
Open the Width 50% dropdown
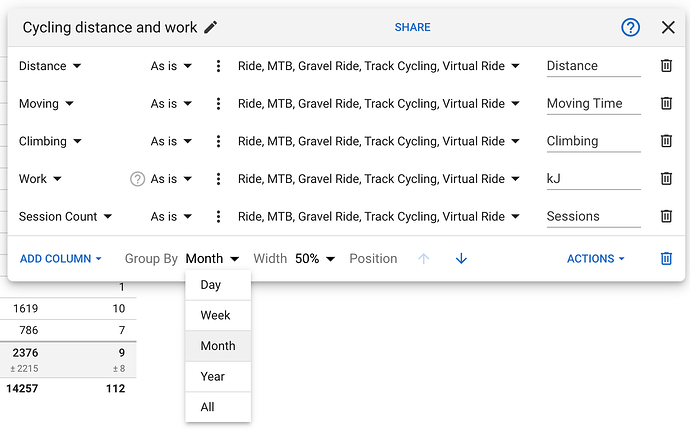click(x=315, y=258)
